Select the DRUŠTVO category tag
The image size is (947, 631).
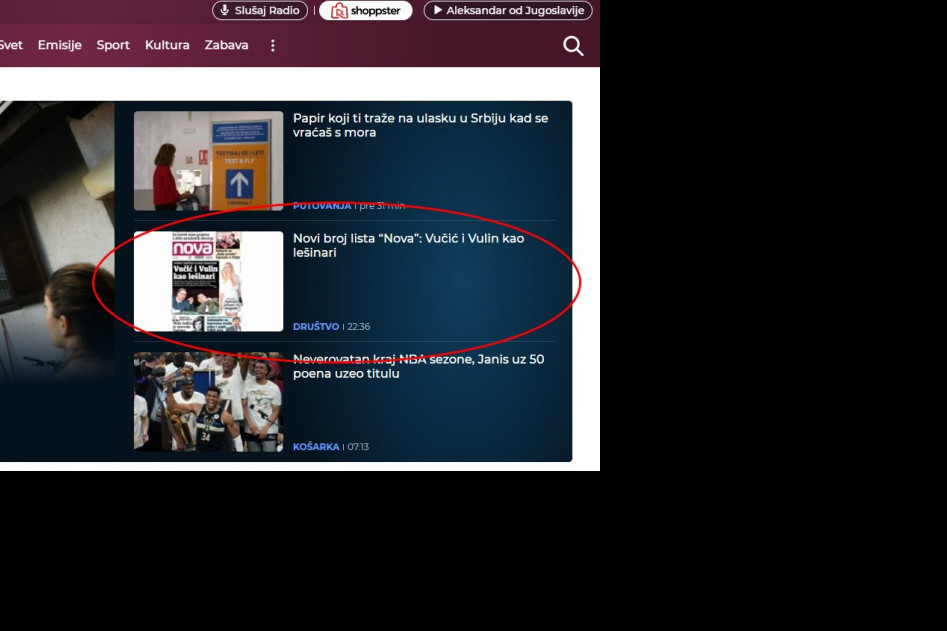(315, 327)
